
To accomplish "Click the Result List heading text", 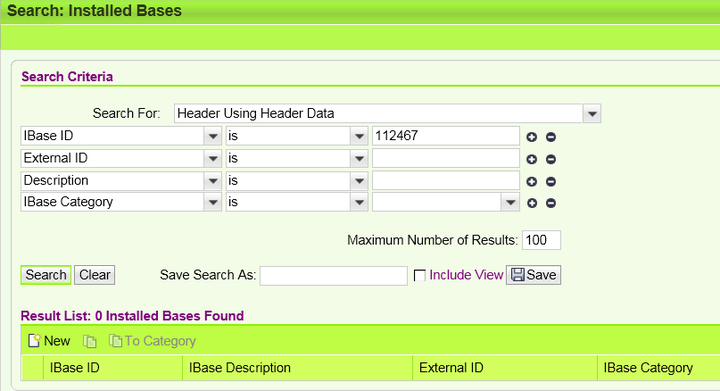I will [132, 316].
